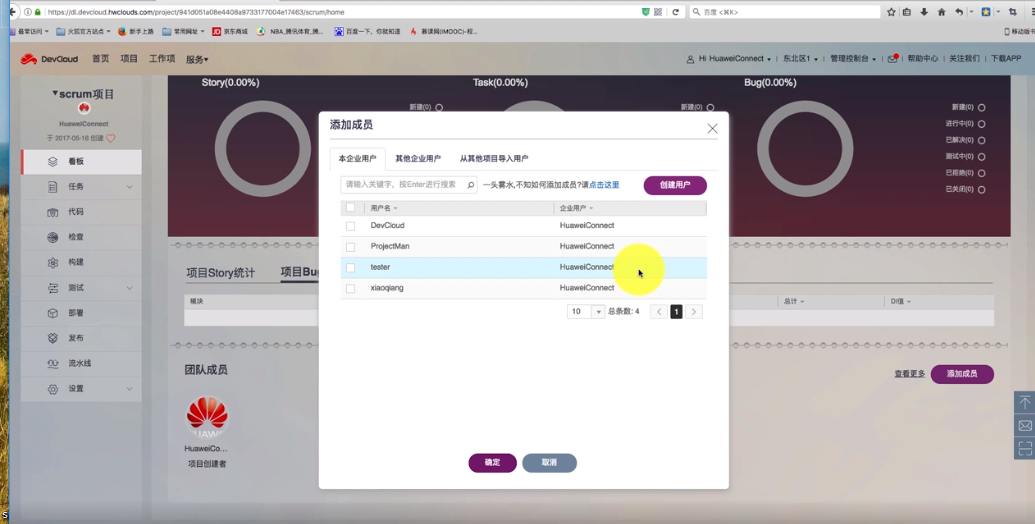Screen dimensions: 1035x524
Task: Click the browser URL address field
Action: coord(340,12)
